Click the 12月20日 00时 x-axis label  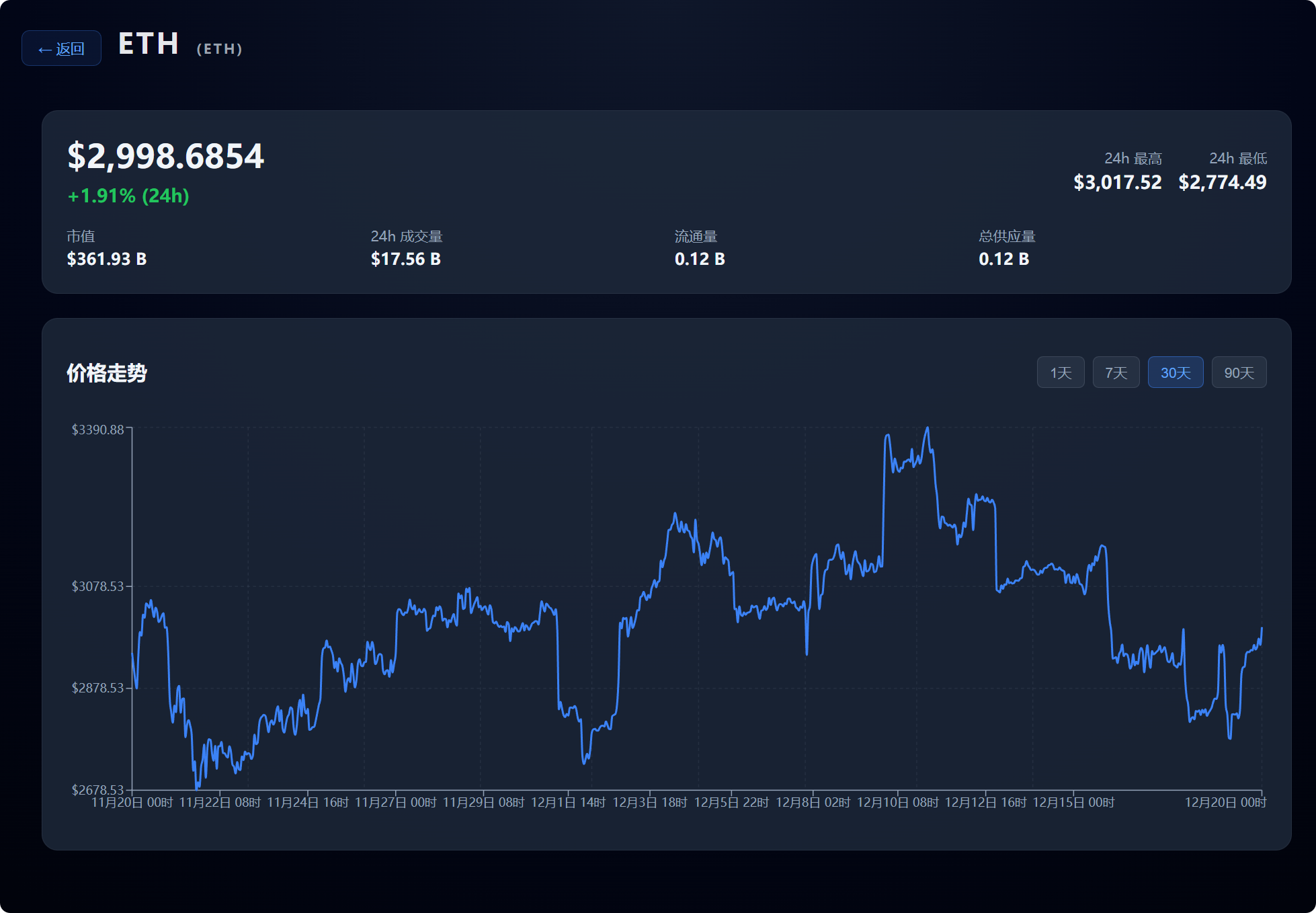click(x=1225, y=803)
